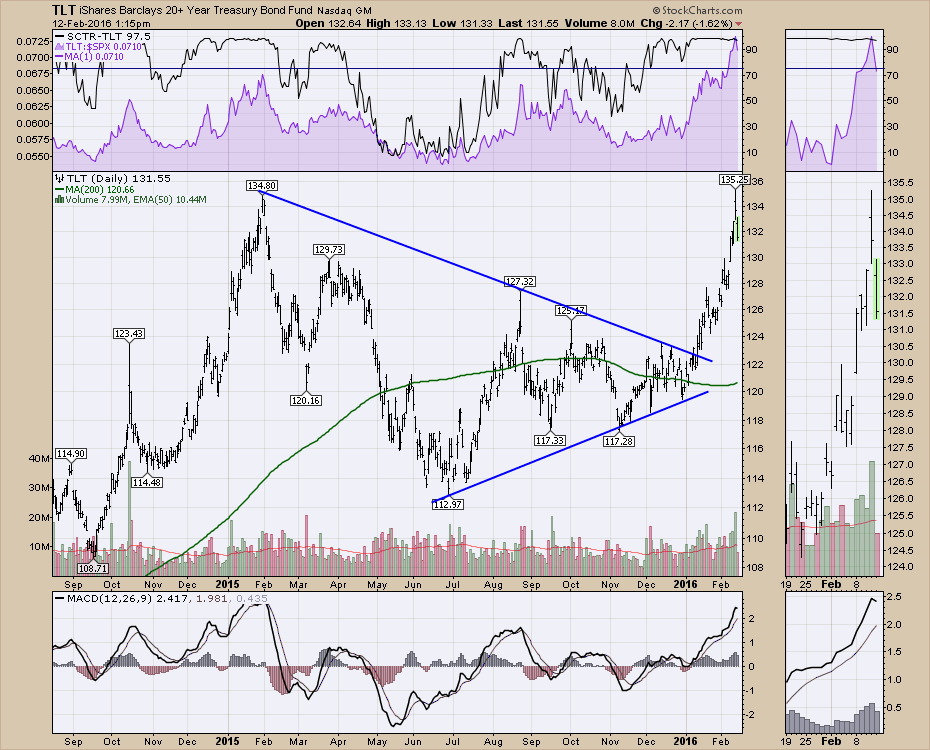Click the bold Feb label under the zoomed MACD panel
Viewport: 930px width, 750px height.
(x=832, y=741)
